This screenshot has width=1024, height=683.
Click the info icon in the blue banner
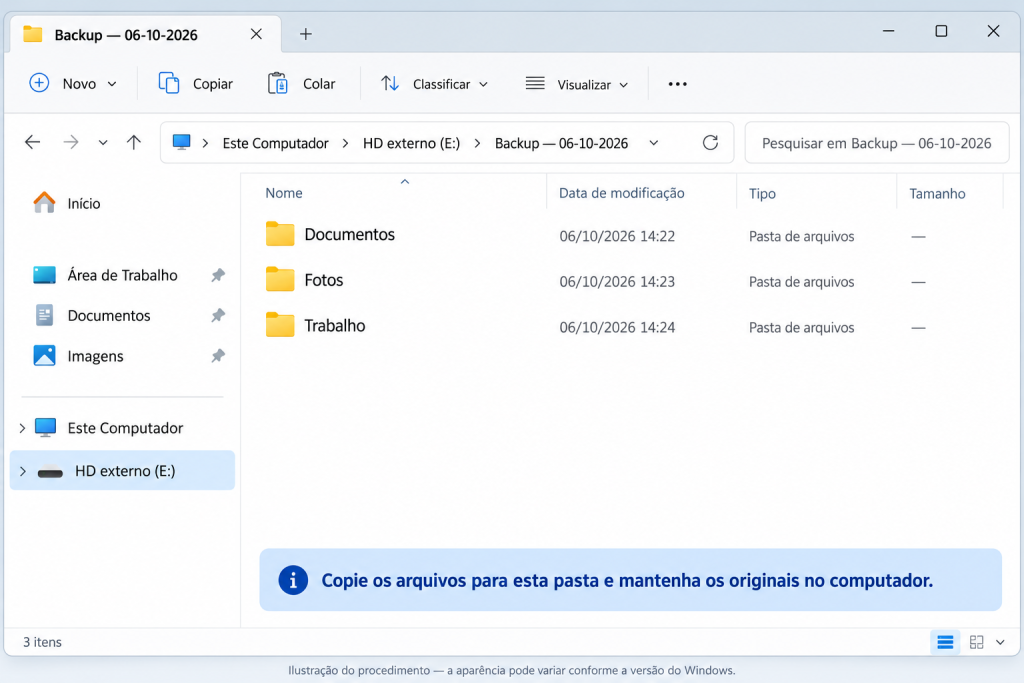coord(293,580)
